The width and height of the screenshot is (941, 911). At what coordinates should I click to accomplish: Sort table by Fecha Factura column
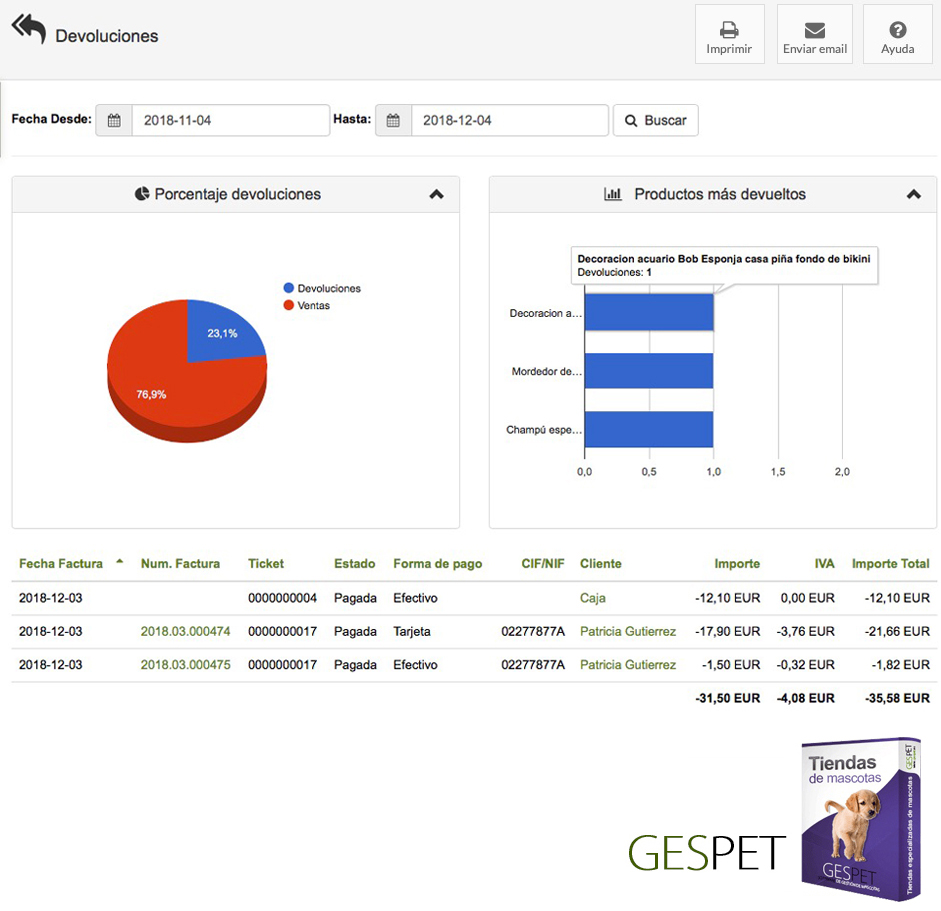[x=61, y=563]
